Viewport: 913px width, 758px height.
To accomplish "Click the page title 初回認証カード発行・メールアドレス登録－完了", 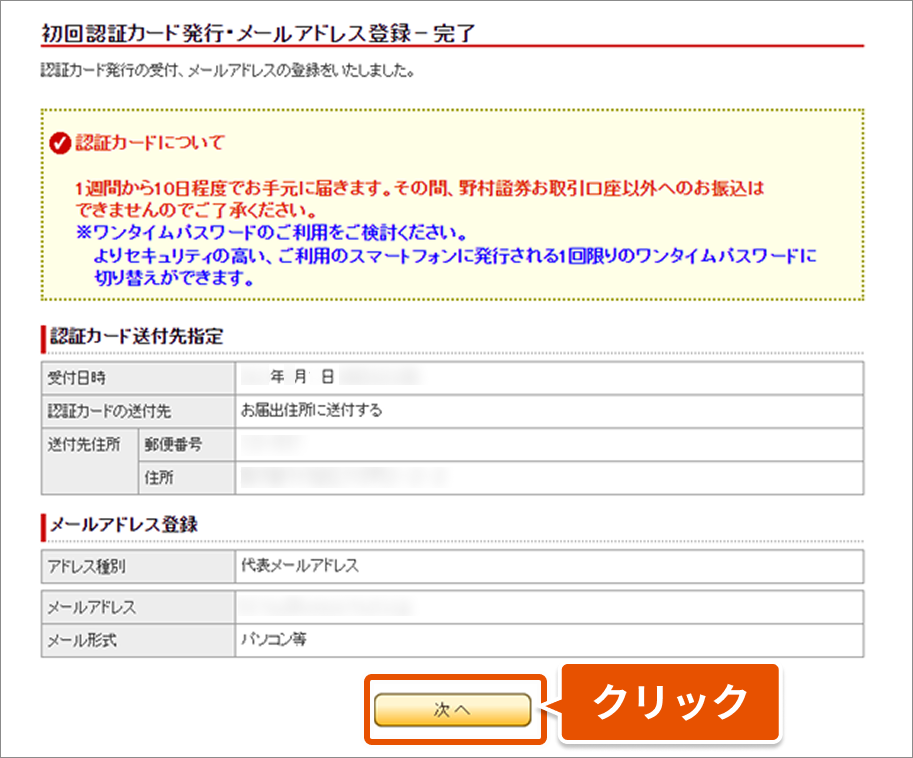I will pyautogui.click(x=257, y=32).
